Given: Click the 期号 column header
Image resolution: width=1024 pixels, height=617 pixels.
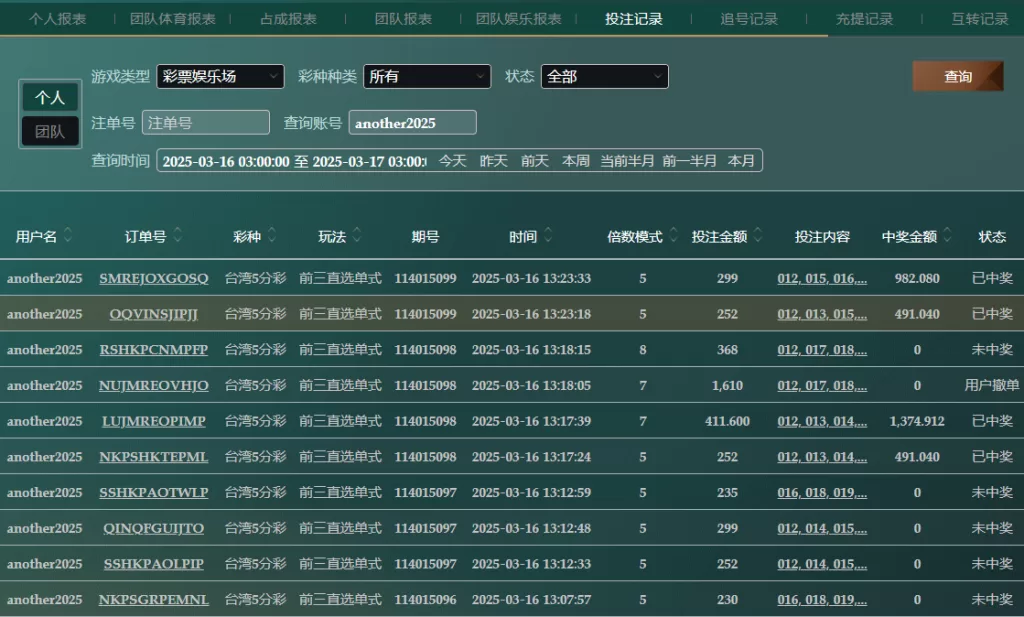Looking at the screenshot, I should tap(425, 236).
